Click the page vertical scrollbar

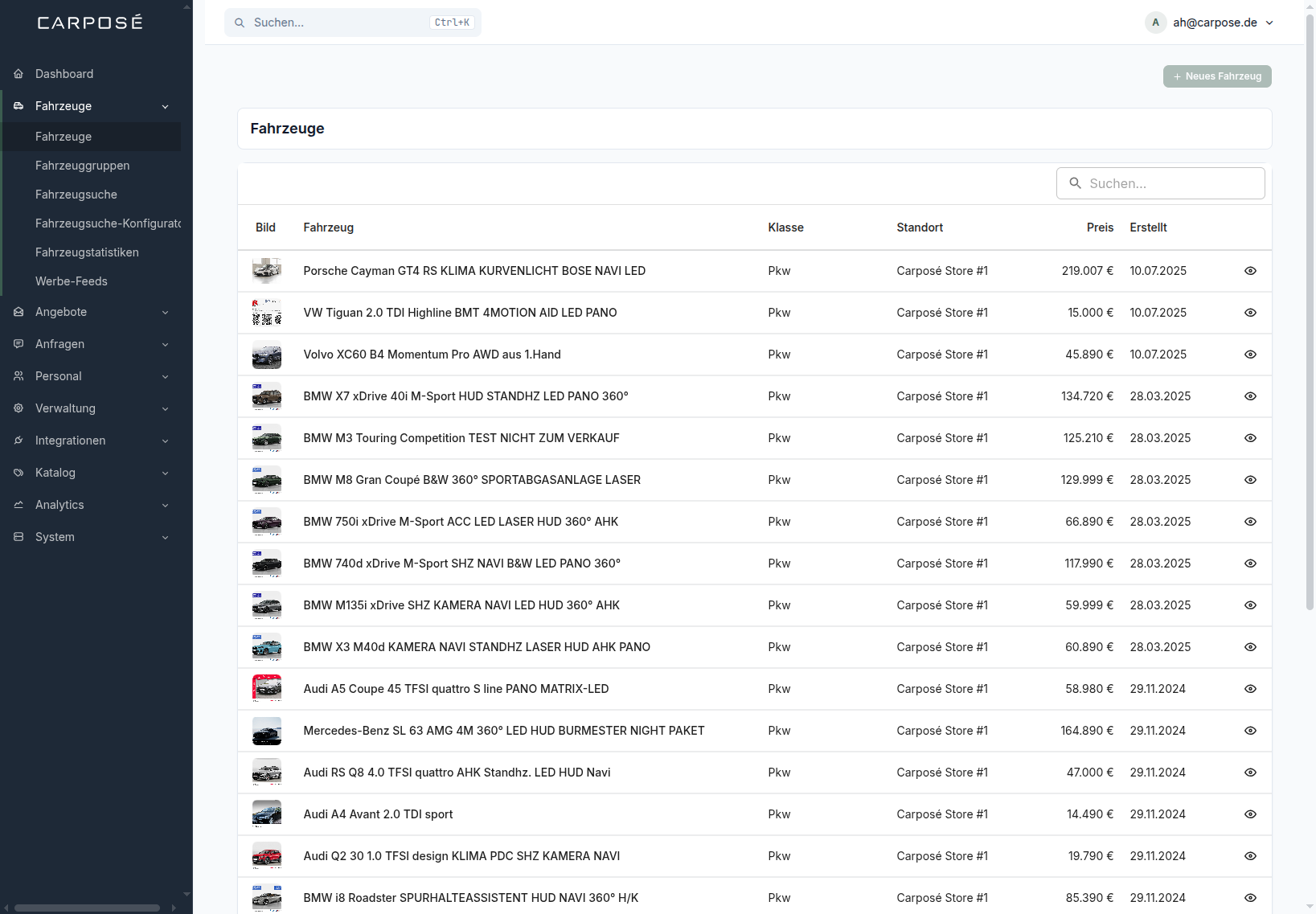1310,314
